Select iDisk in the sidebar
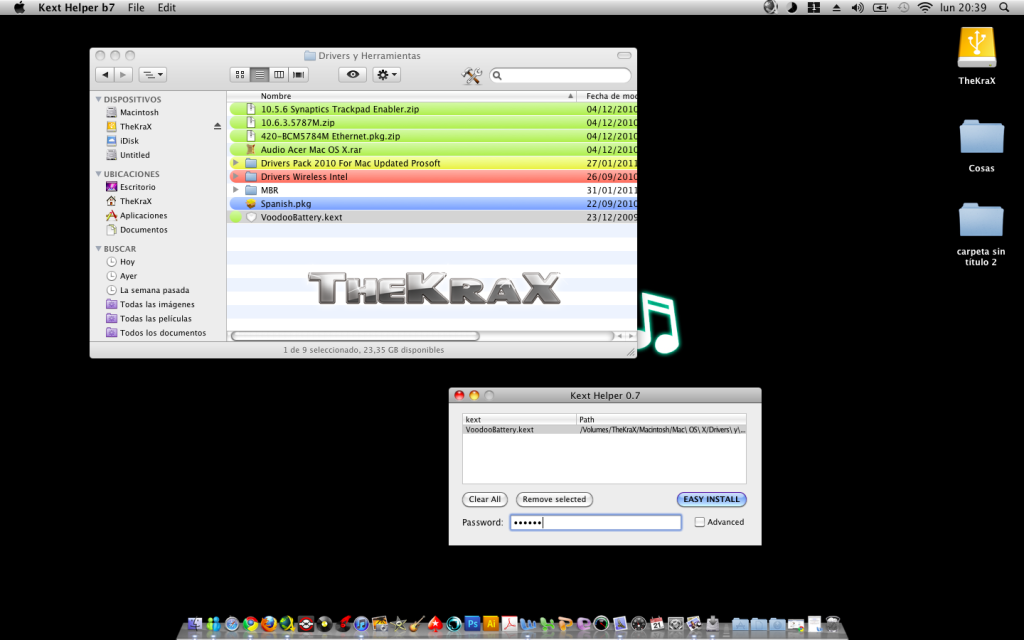 click(129, 140)
